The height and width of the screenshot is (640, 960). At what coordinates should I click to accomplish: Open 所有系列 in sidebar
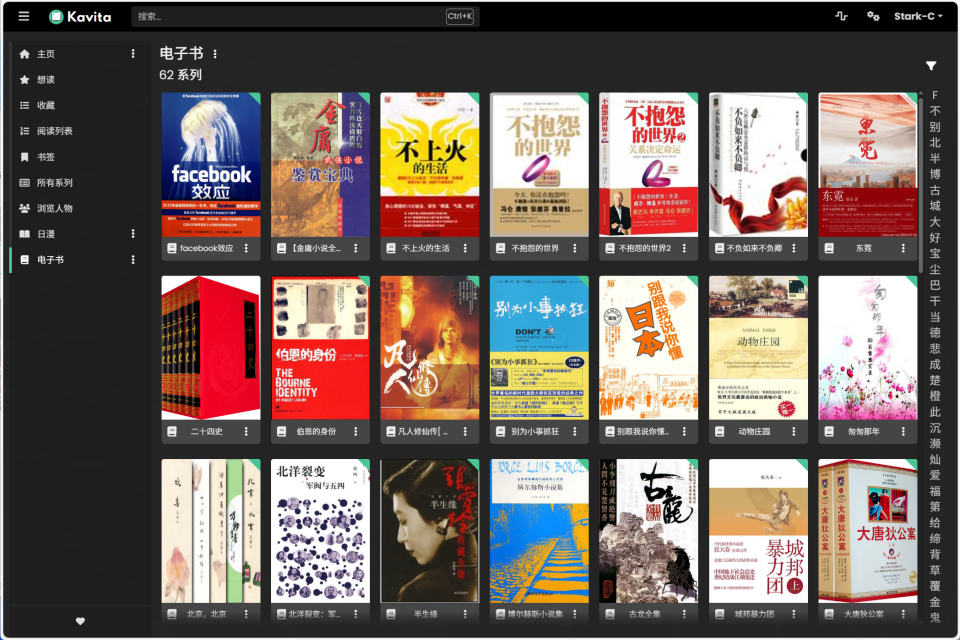(x=54, y=183)
